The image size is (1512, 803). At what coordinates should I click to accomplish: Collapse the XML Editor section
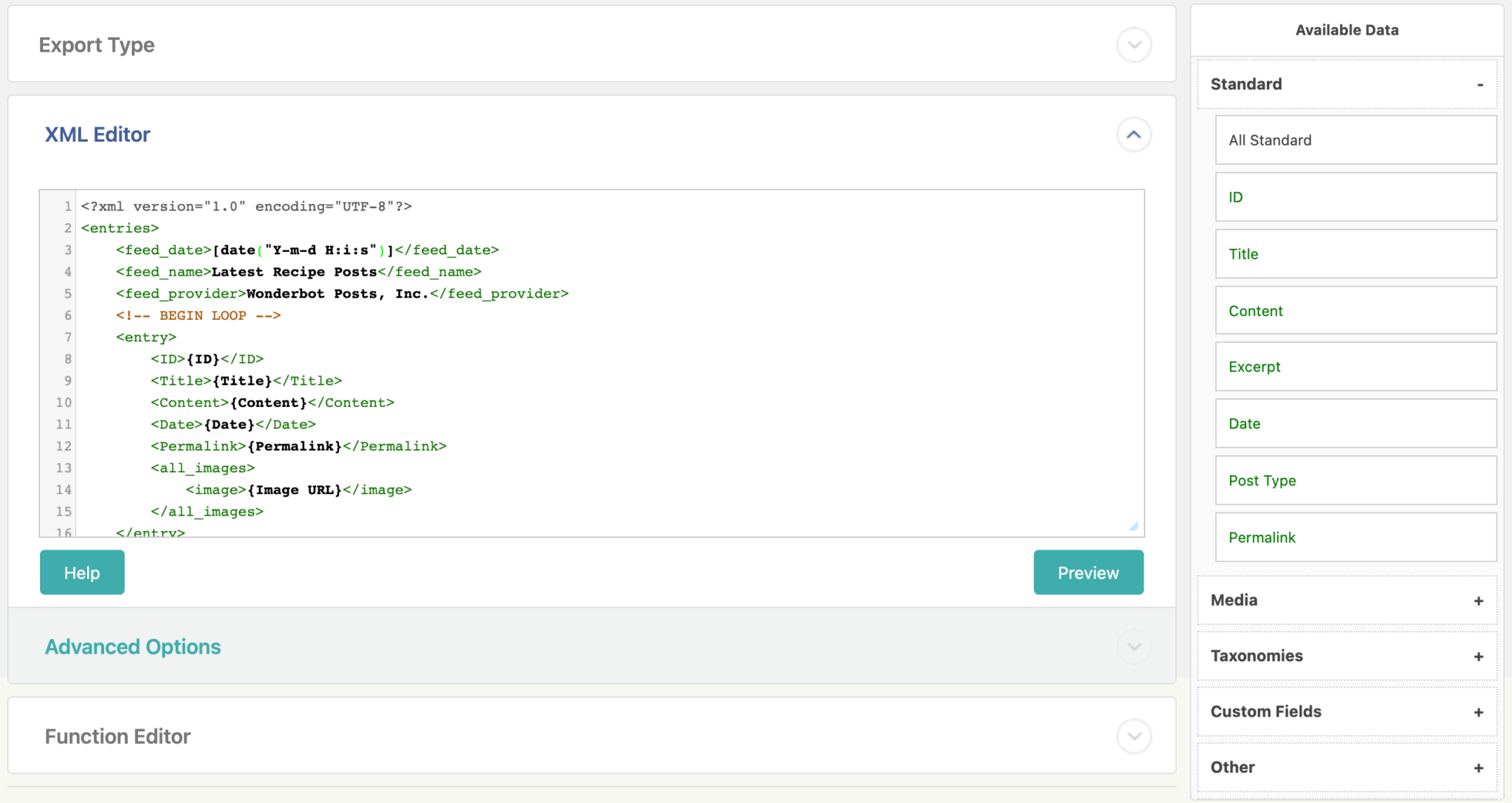pyautogui.click(x=1134, y=134)
